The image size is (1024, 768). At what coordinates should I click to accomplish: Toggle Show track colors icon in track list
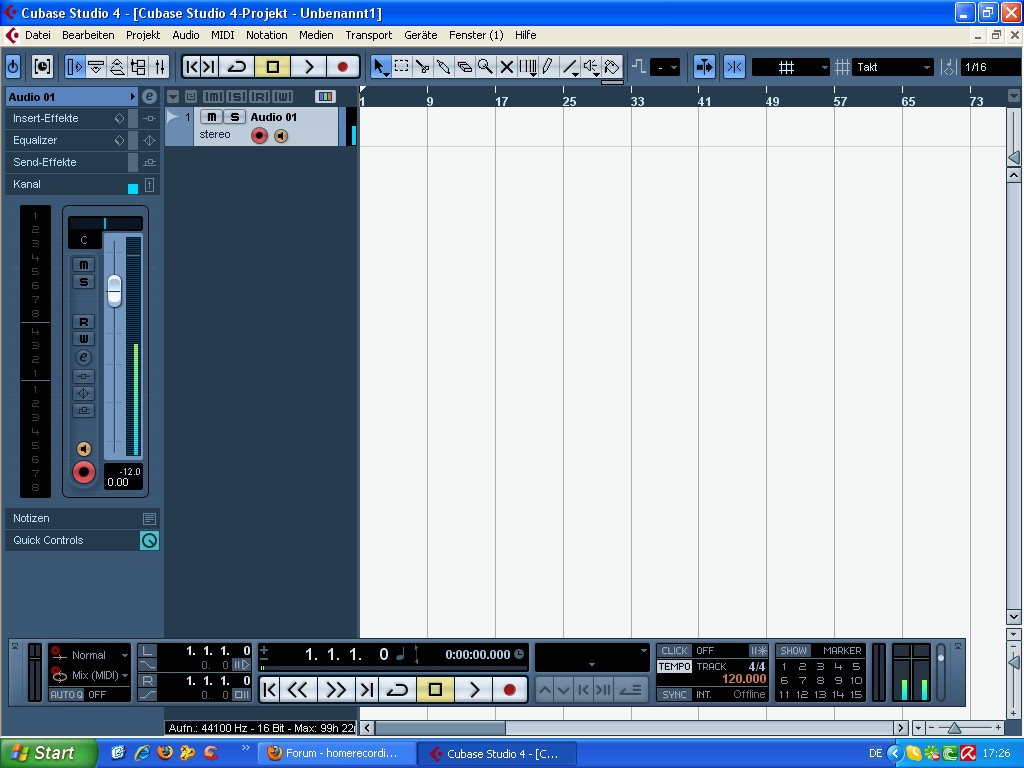pos(325,97)
